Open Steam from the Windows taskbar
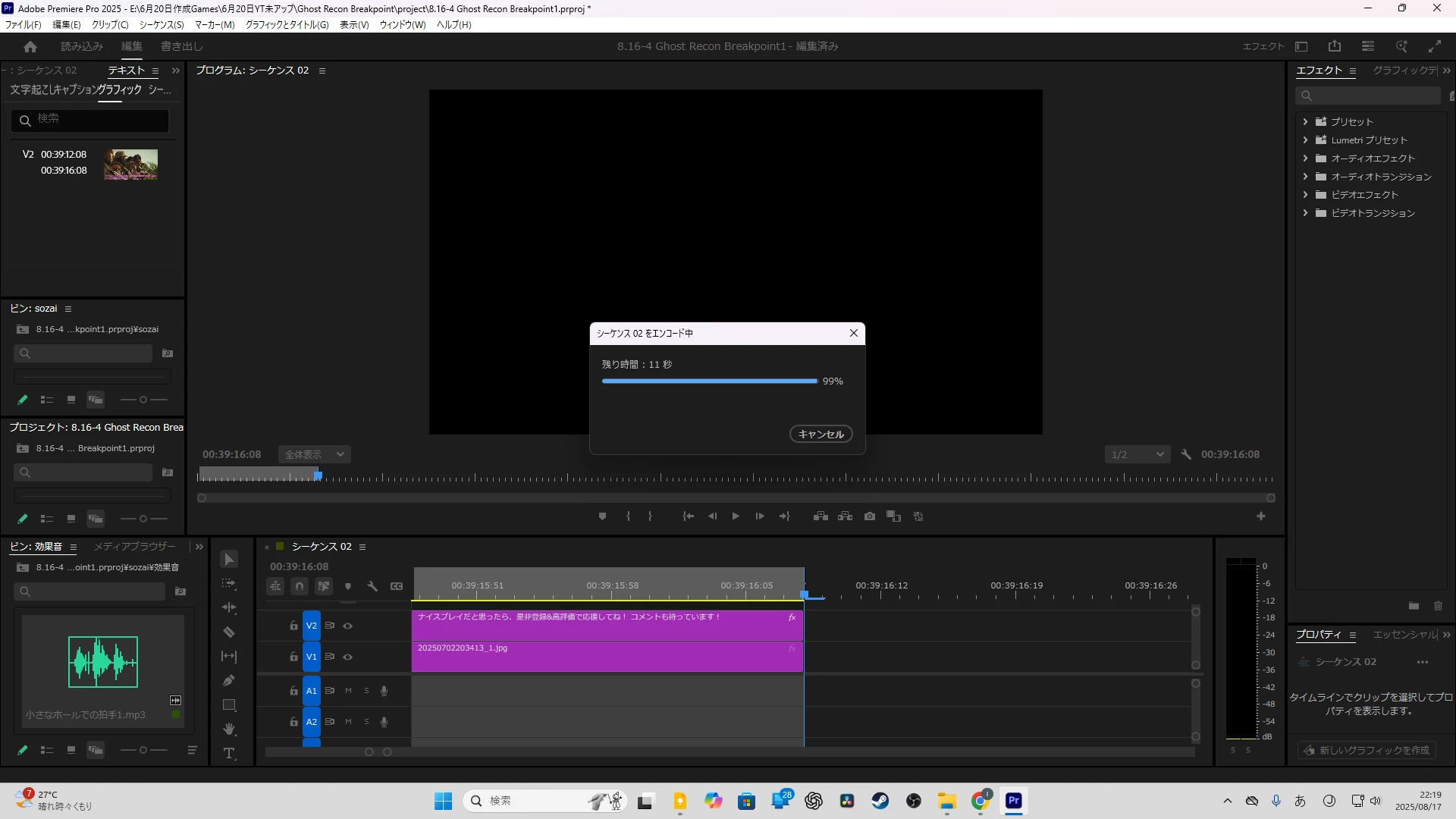The width and height of the screenshot is (1456, 819). [x=880, y=801]
